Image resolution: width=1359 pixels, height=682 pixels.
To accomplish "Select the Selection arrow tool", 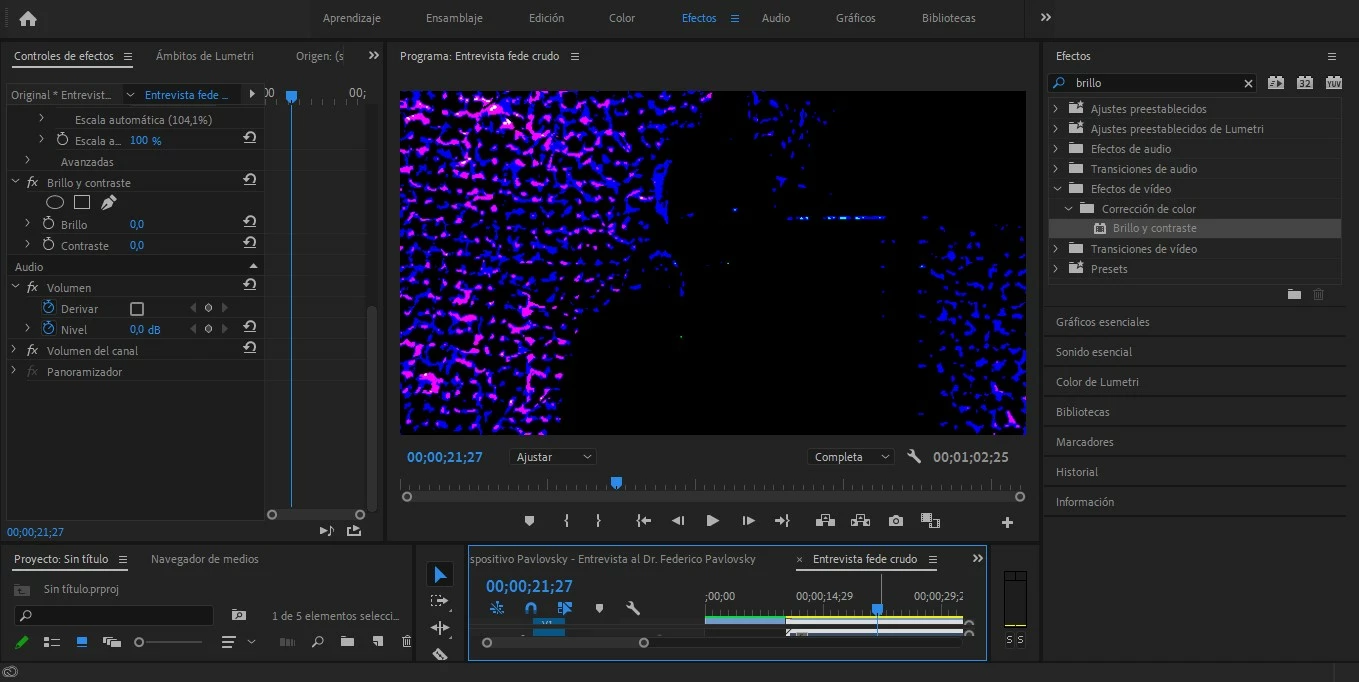I will [439, 574].
